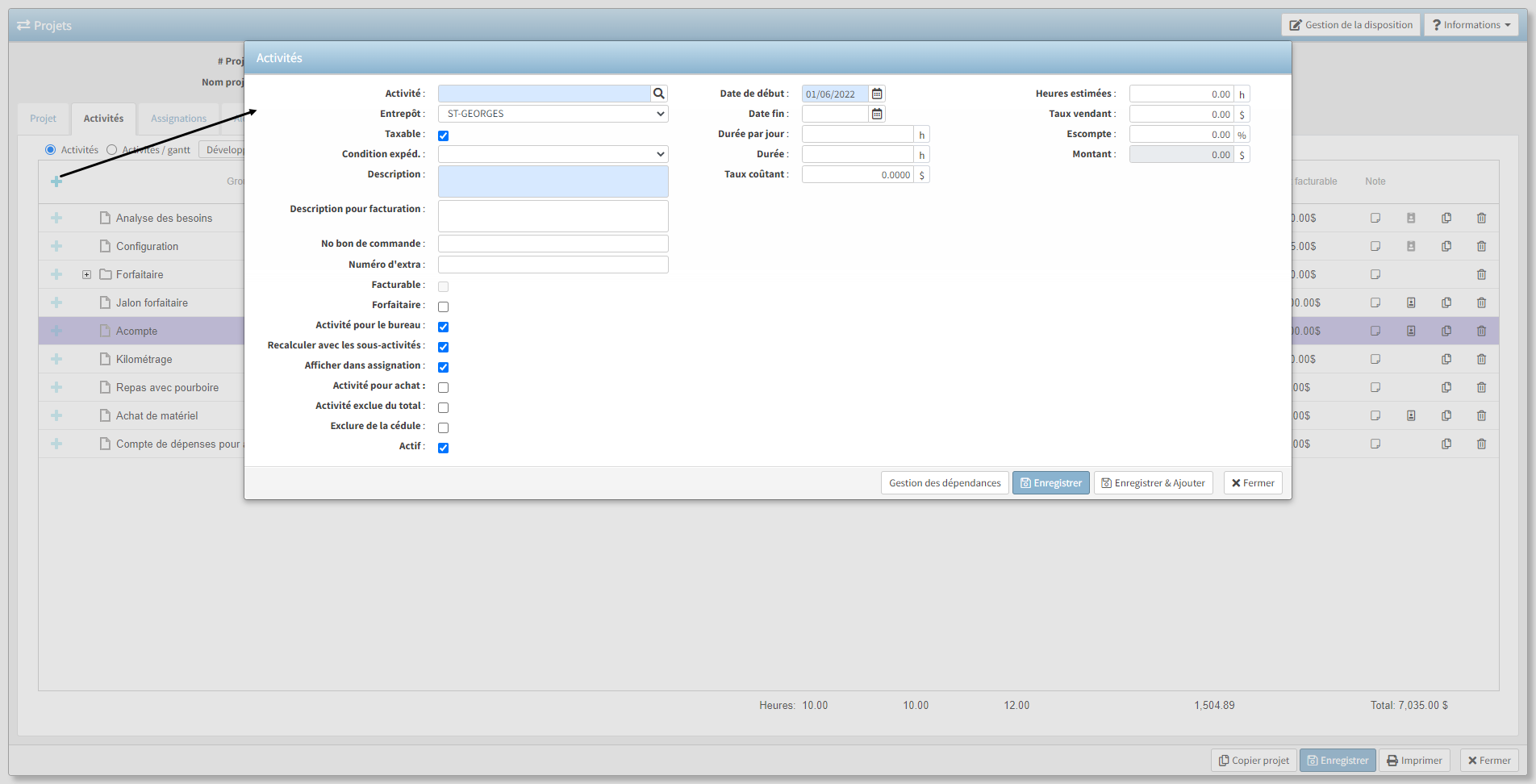Switch to the Projet tab
Viewport: 1536px width, 784px height.
[x=43, y=119]
